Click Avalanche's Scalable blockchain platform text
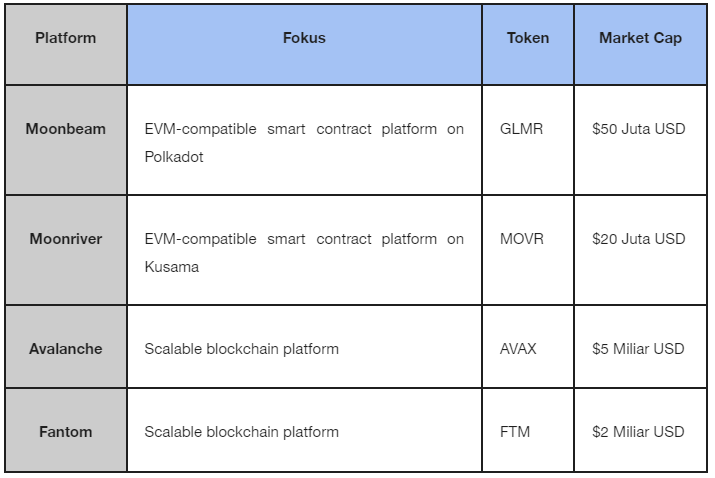Image resolution: width=715 pixels, height=478 pixels. pos(242,349)
